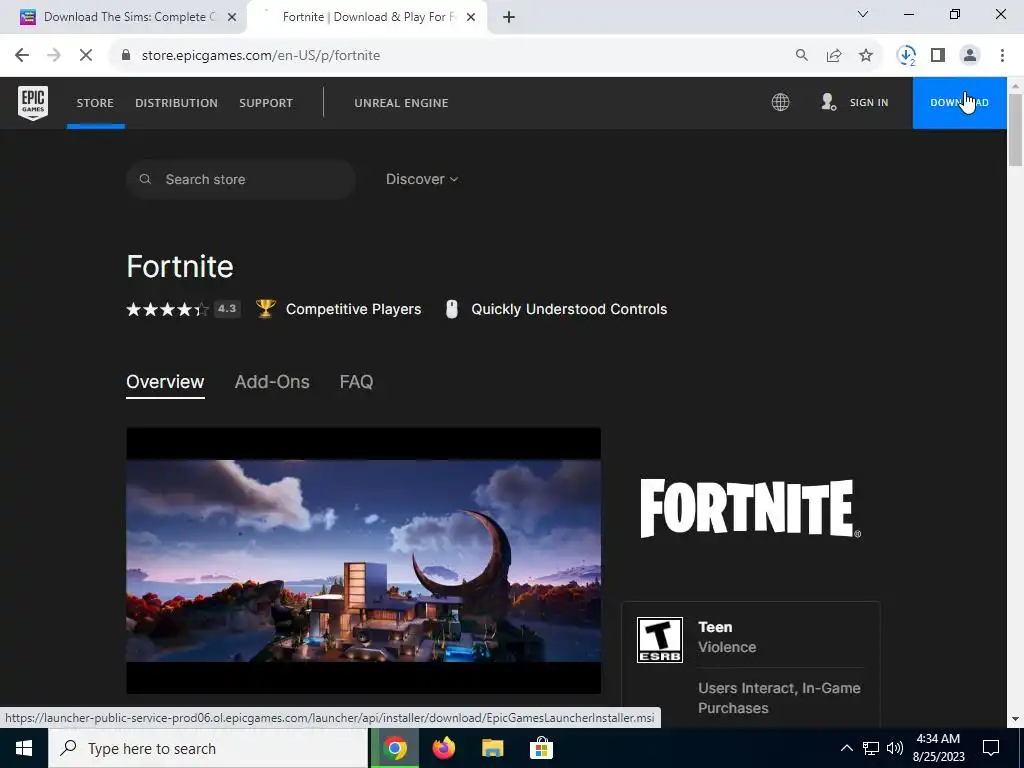
Task: Open Firefox from the taskbar
Action: [x=443, y=748]
